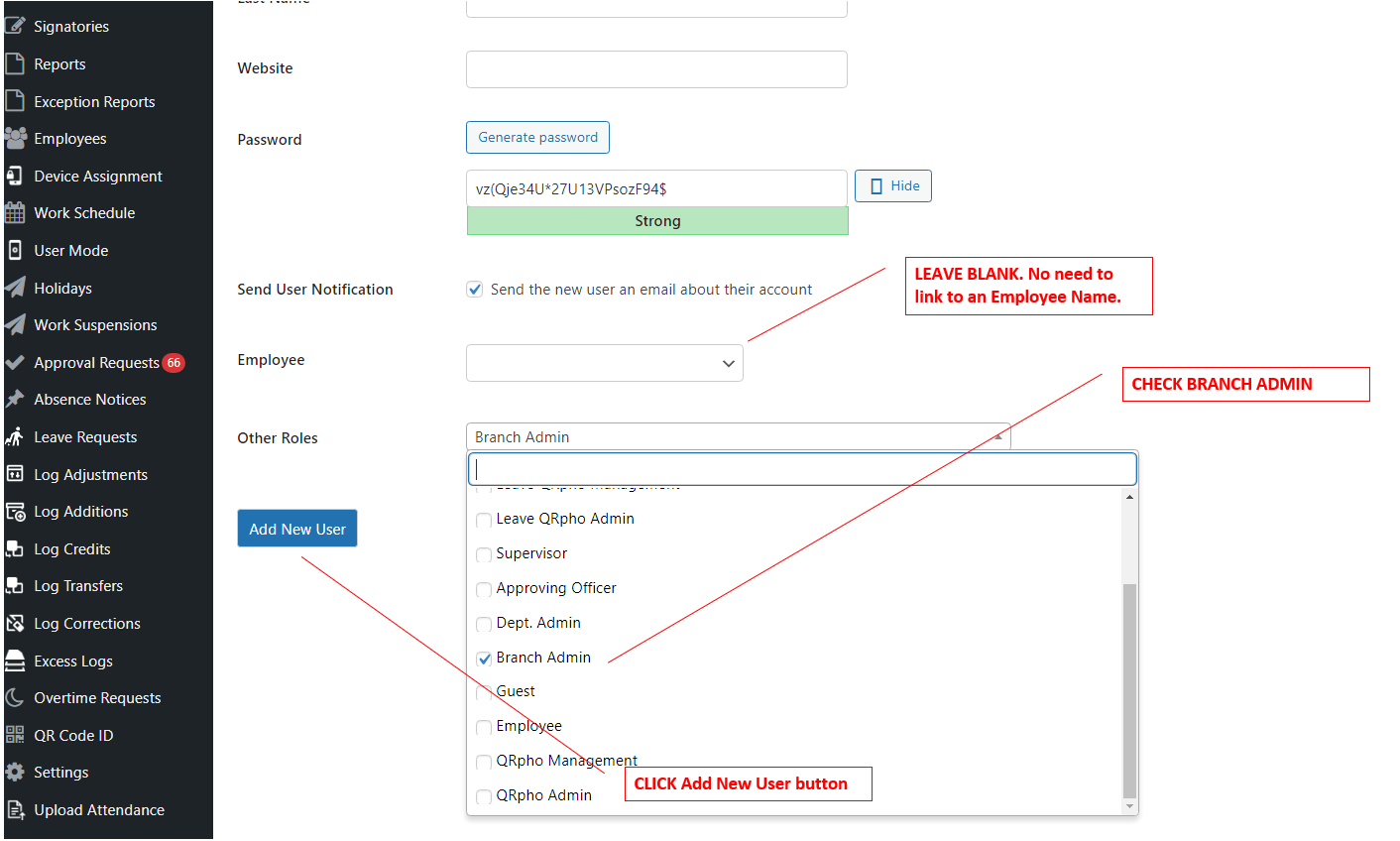
Task: Select the Holidays megaphone icon
Action: click(14, 288)
